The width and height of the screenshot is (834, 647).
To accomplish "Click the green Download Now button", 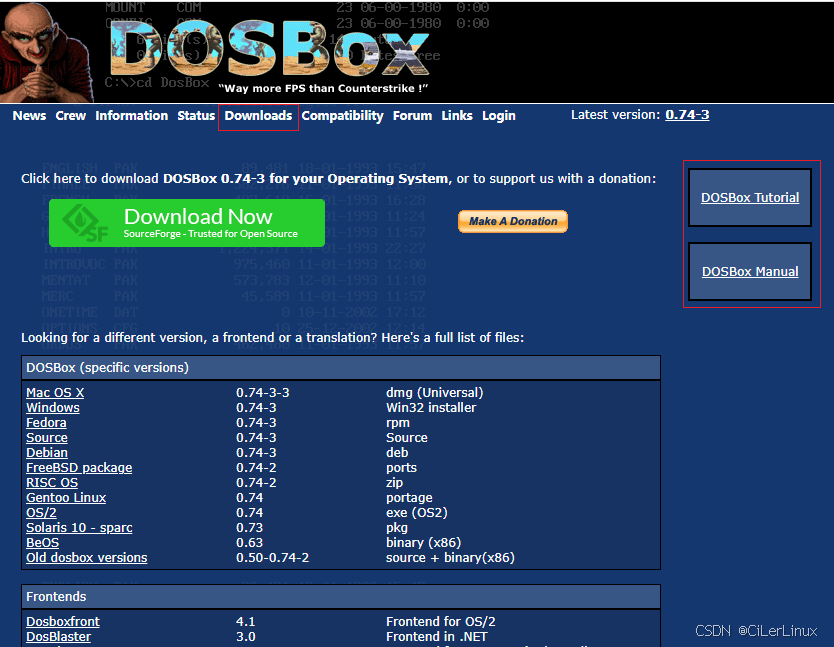I will click(x=187, y=223).
